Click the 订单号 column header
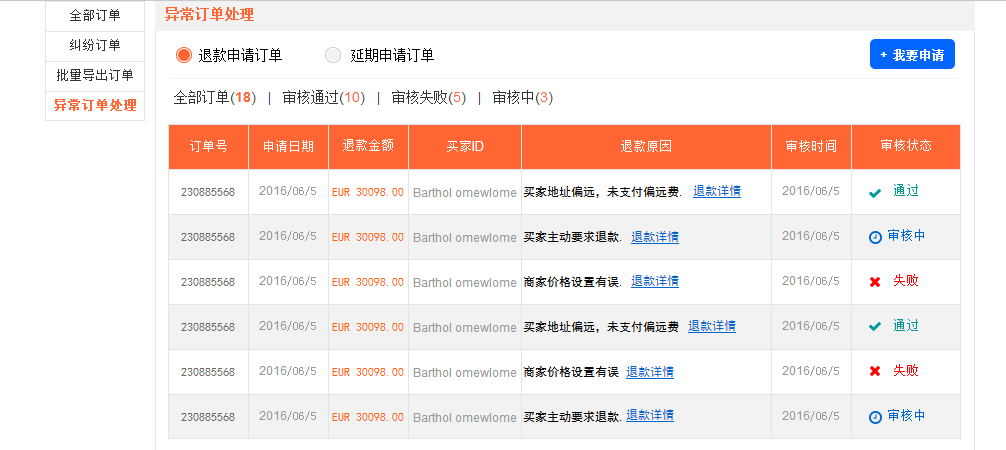This screenshot has height=450, width=1006. pos(209,146)
